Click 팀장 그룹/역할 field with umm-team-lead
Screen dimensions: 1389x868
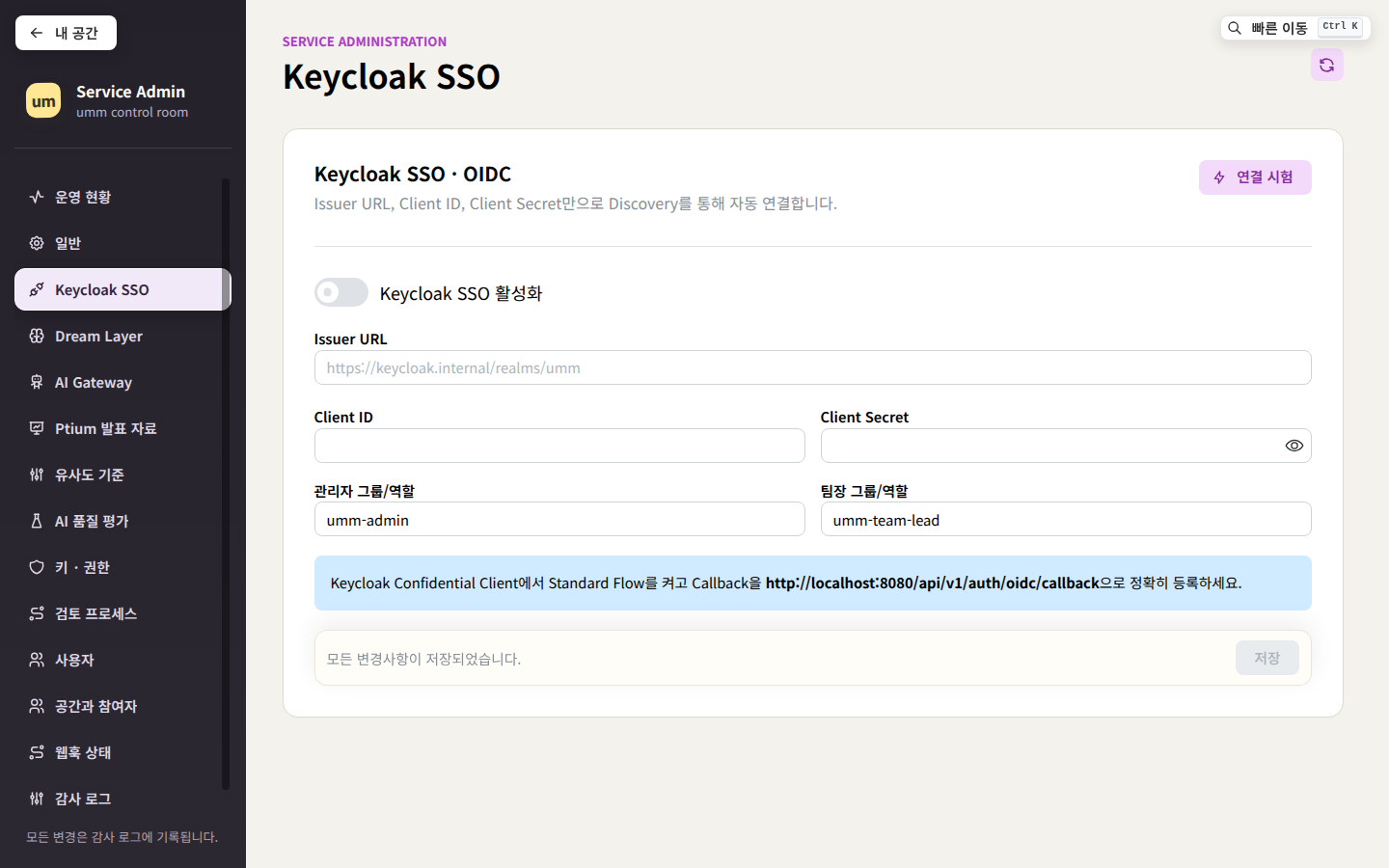click(1066, 519)
